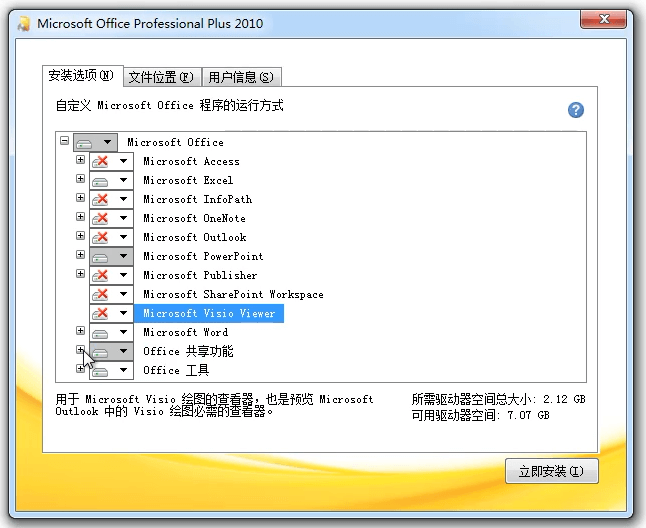Screen dimensions: 646x528
Task: Select the Microsoft SharePoint Workspace item
Action: (233, 294)
